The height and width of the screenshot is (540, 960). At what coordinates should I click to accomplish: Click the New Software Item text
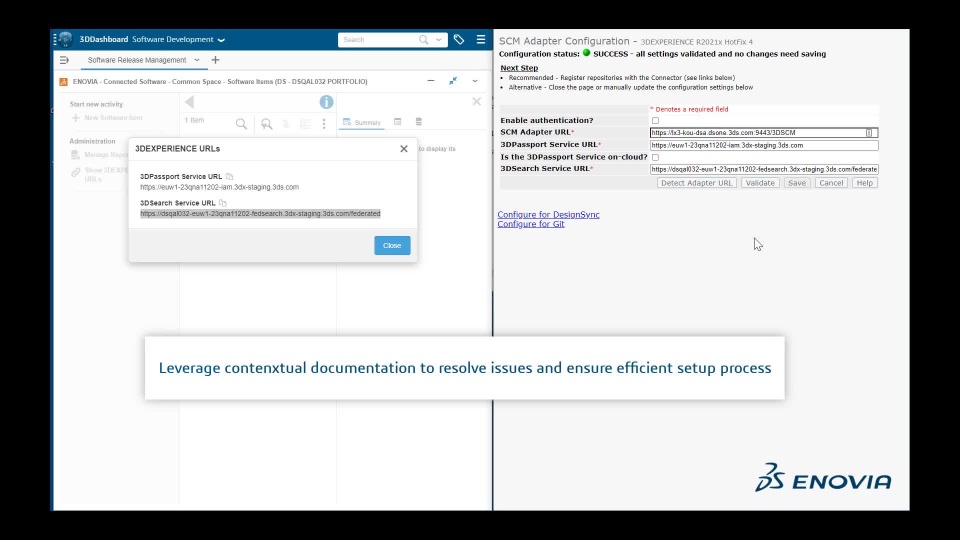click(x=113, y=118)
